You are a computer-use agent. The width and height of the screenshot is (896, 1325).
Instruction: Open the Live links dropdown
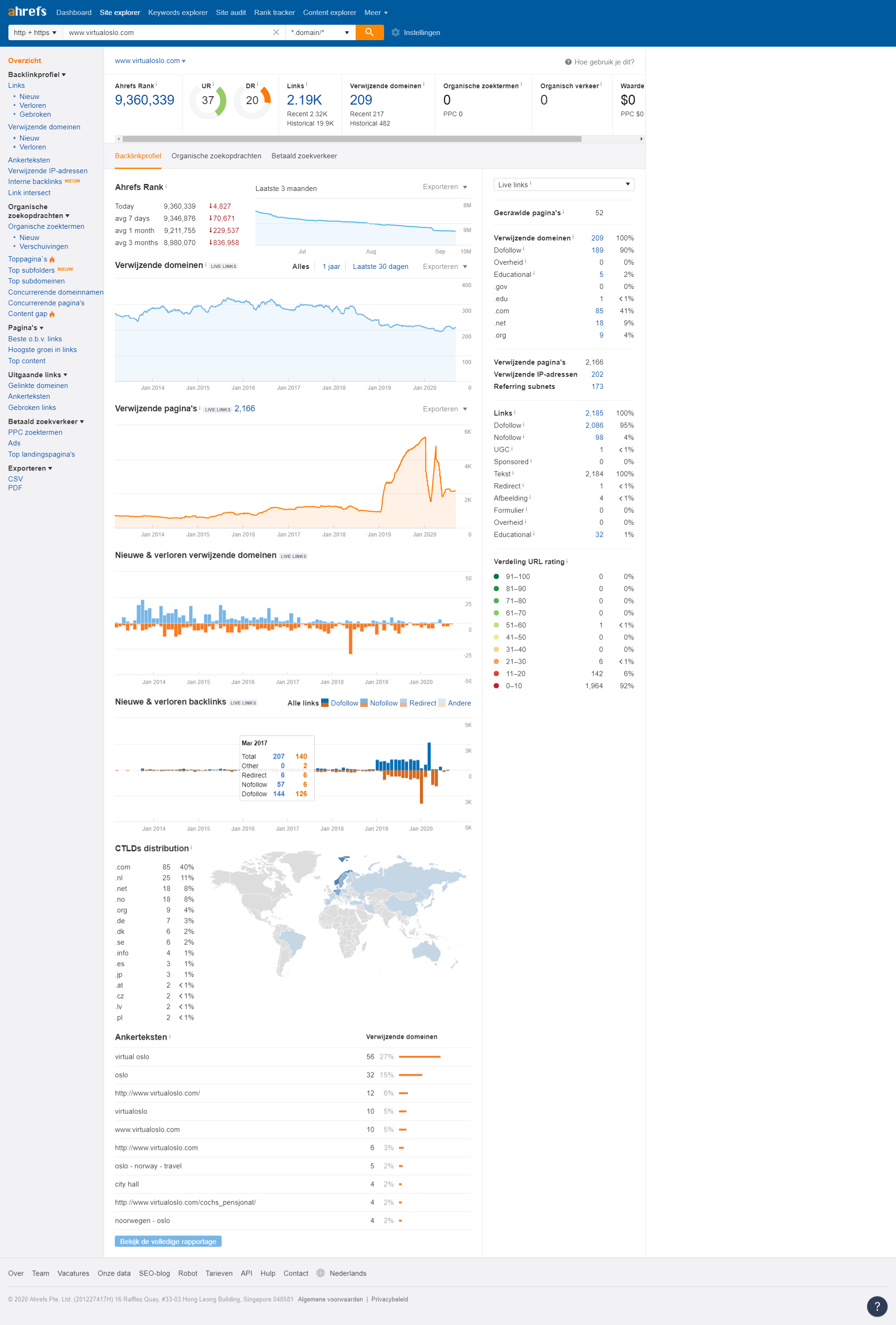[564, 184]
